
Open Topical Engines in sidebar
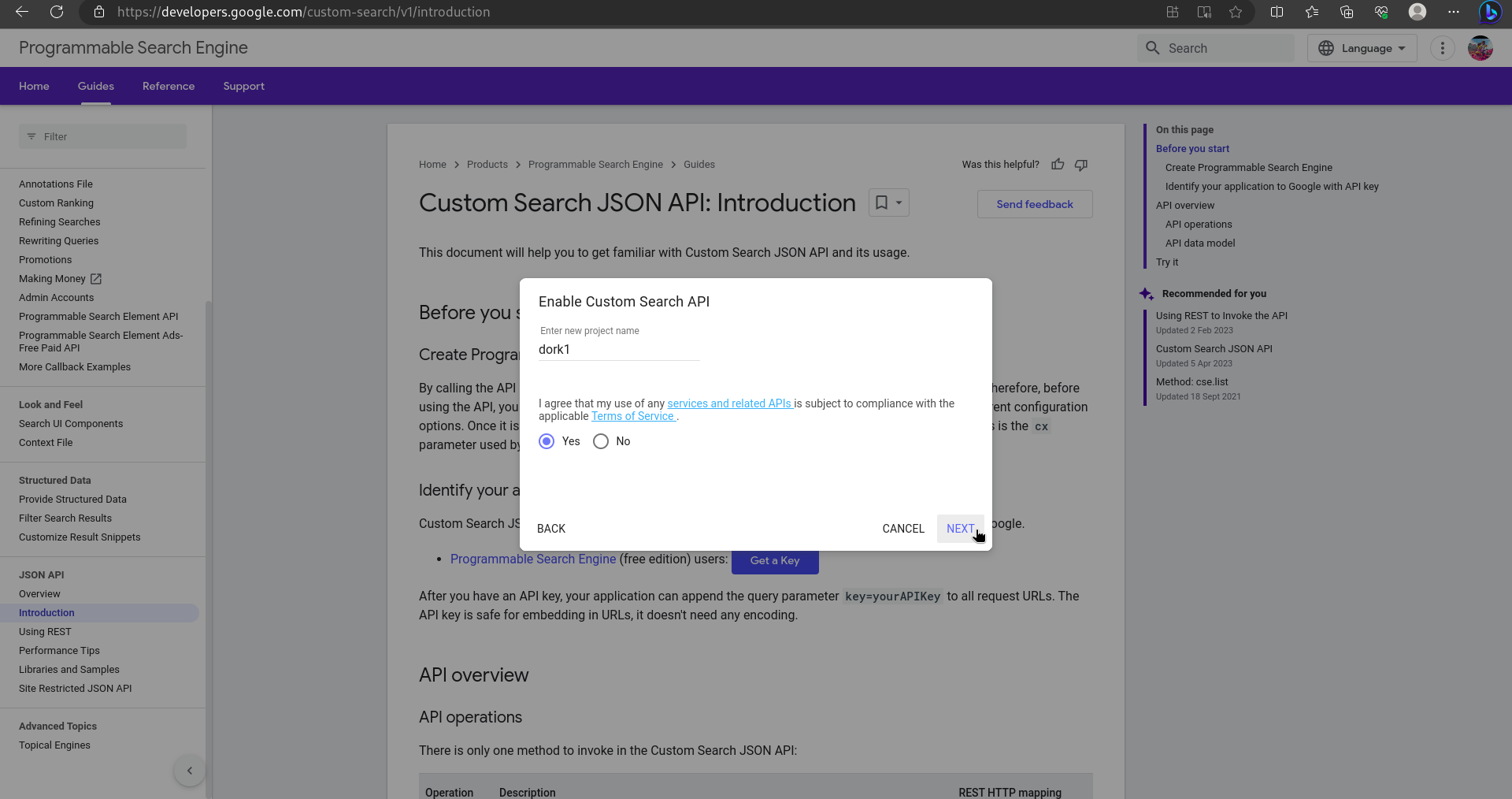click(54, 745)
